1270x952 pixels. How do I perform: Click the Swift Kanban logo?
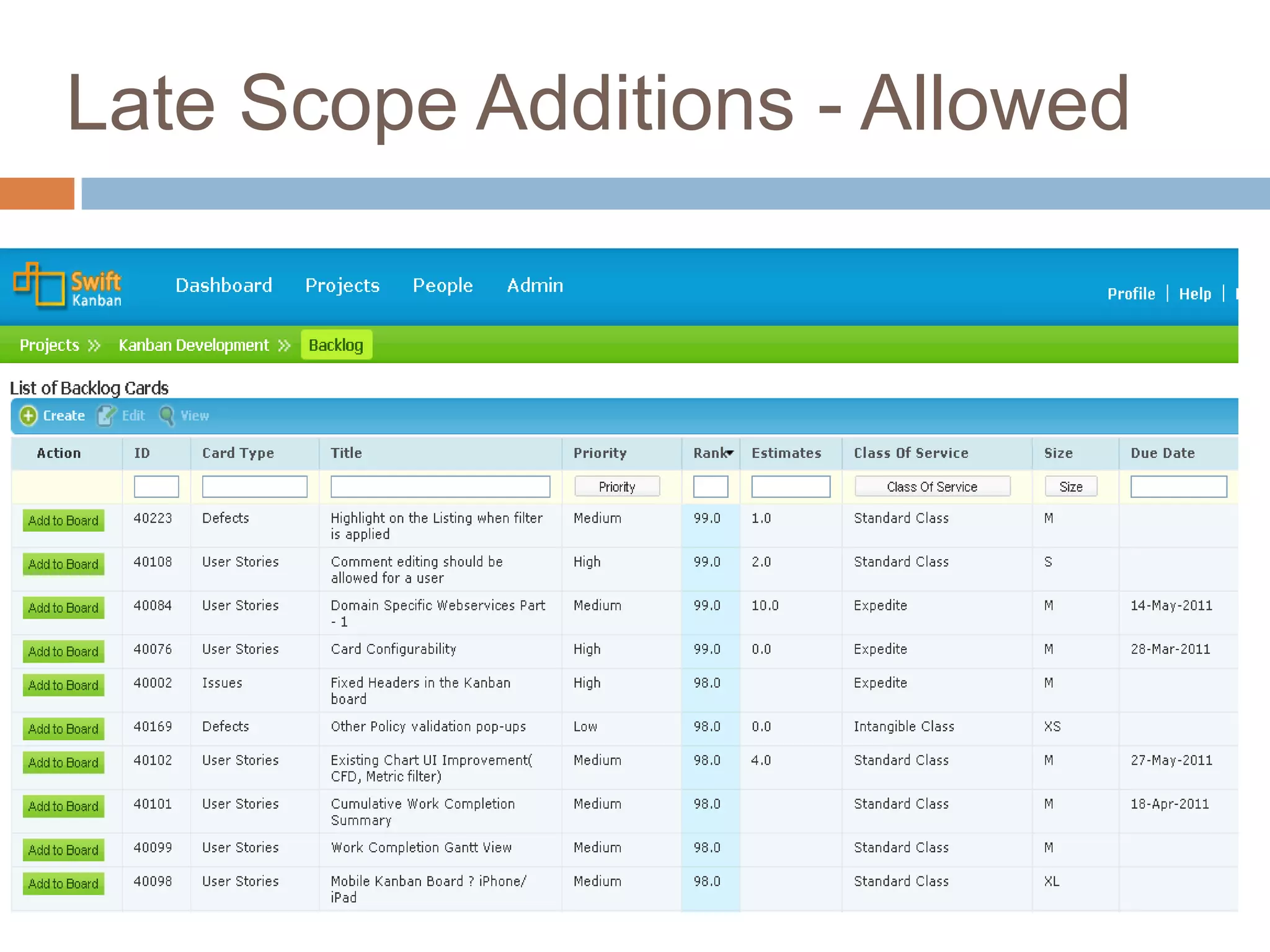click(x=68, y=286)
